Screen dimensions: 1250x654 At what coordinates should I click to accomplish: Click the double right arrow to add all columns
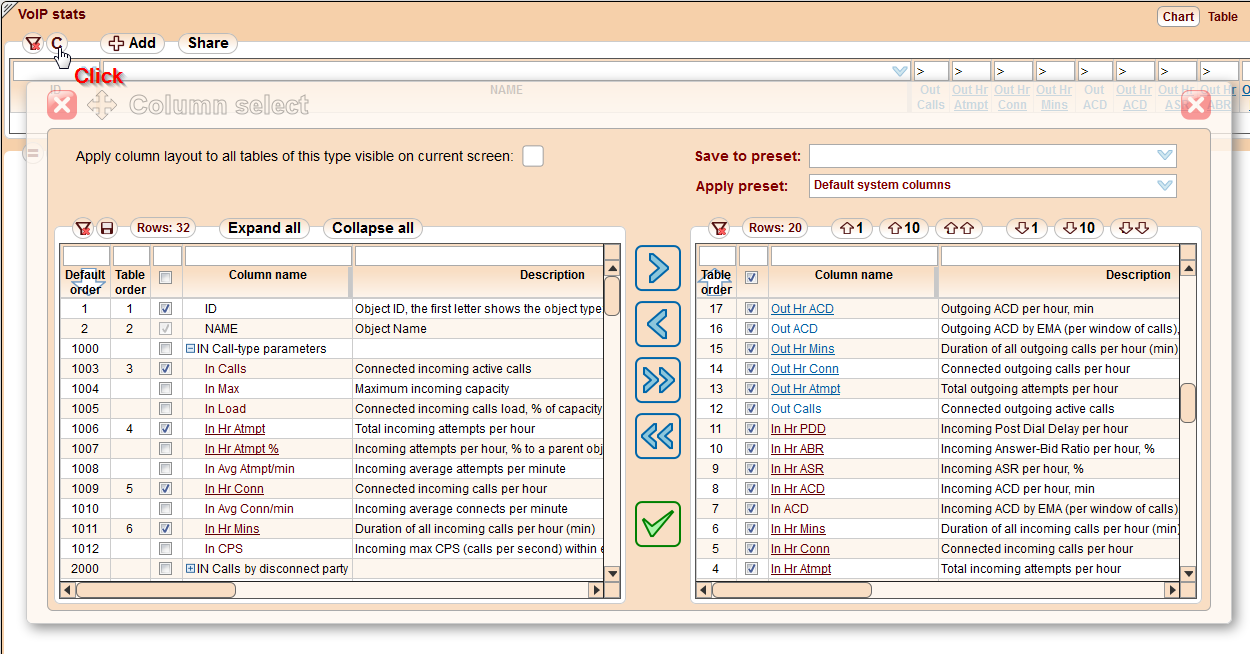[657, 380]
